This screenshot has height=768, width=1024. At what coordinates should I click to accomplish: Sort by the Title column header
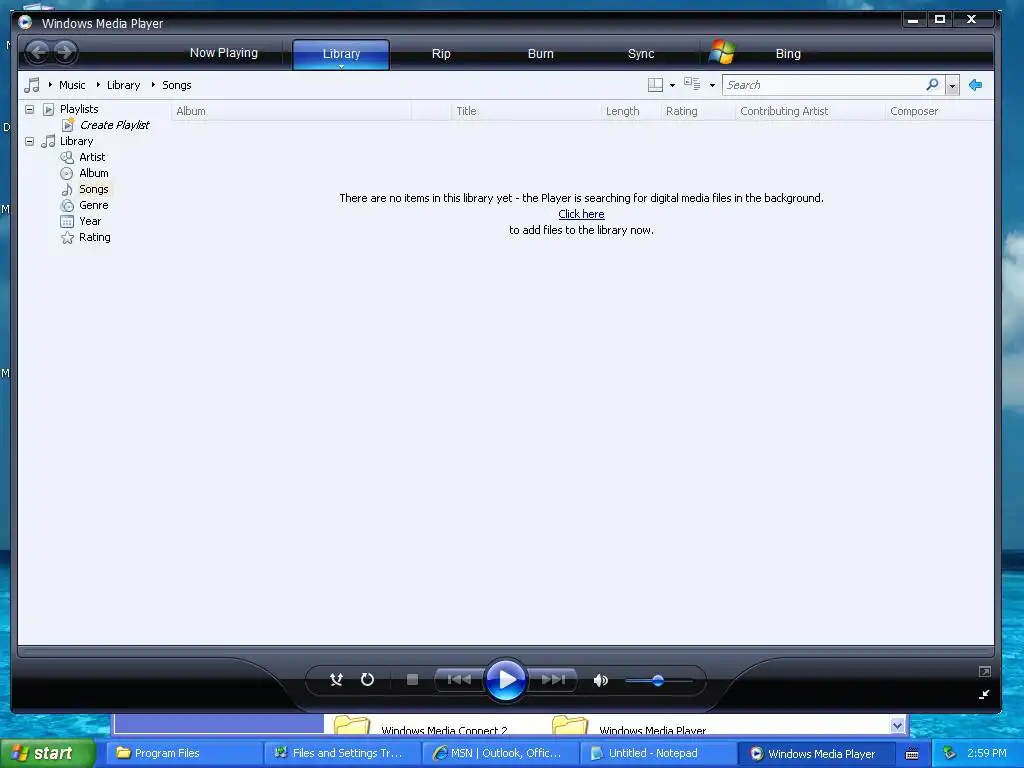tap(526, 111)
